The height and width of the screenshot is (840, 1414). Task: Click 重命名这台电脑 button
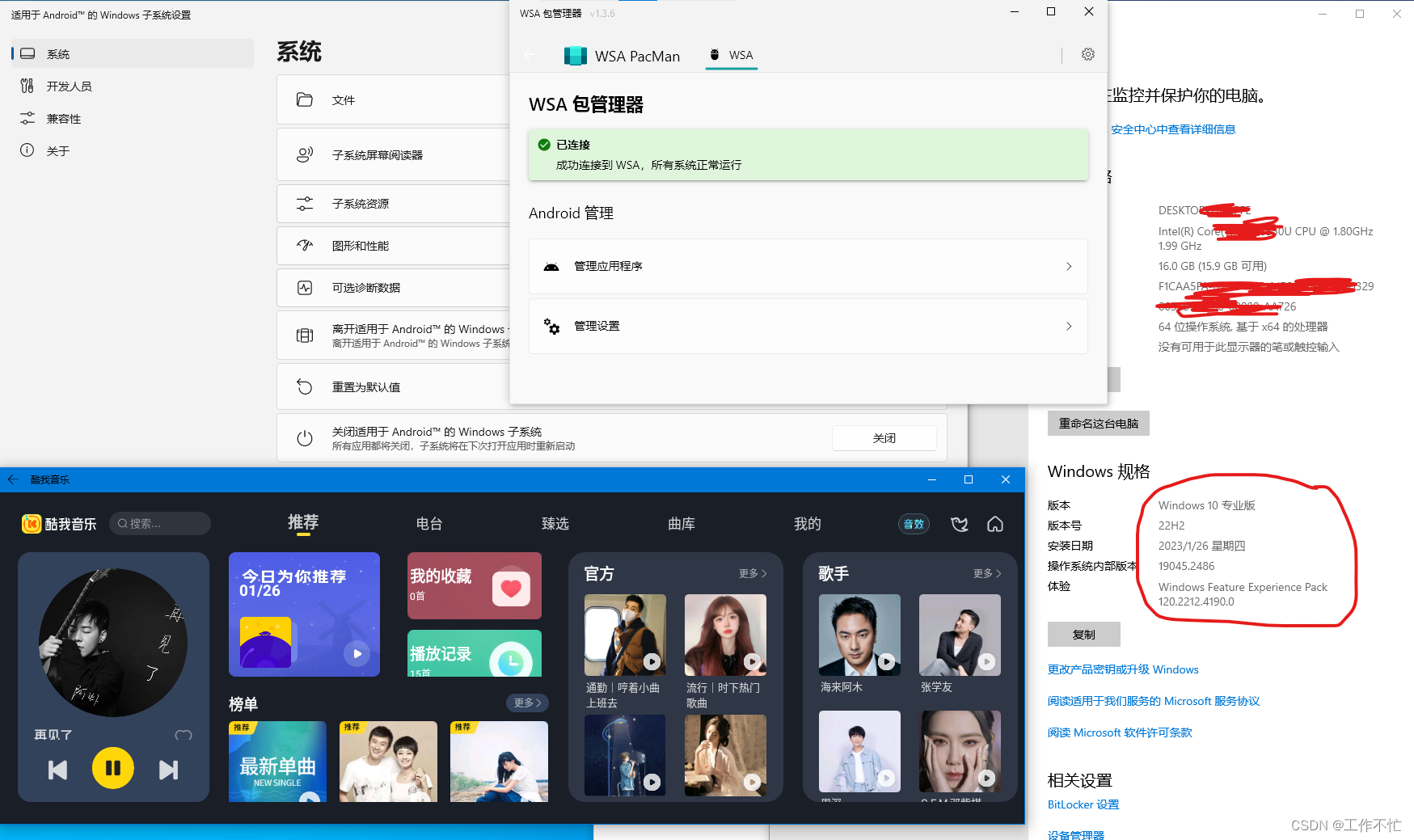click(1098, 423)
